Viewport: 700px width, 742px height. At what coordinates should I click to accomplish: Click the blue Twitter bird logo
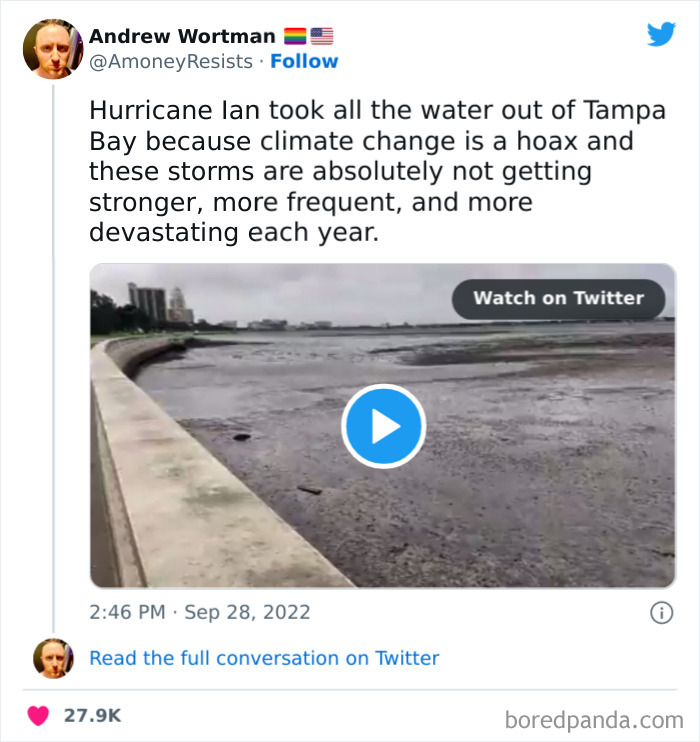661,34
